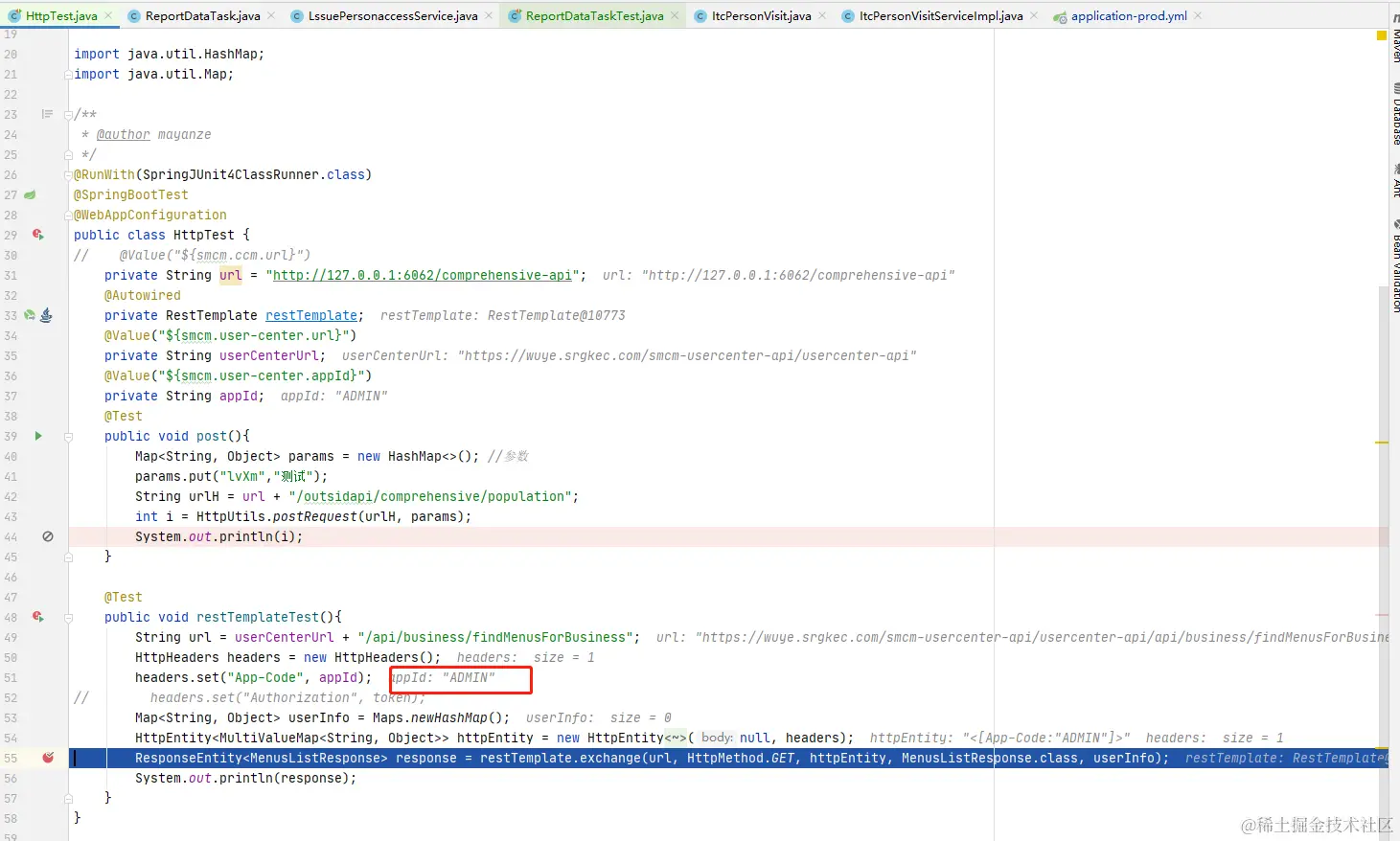Screen dimensions: 1400x841
Task: Click the 'body:' parameter hint on line 54
Action: click(x=717, y=738)
